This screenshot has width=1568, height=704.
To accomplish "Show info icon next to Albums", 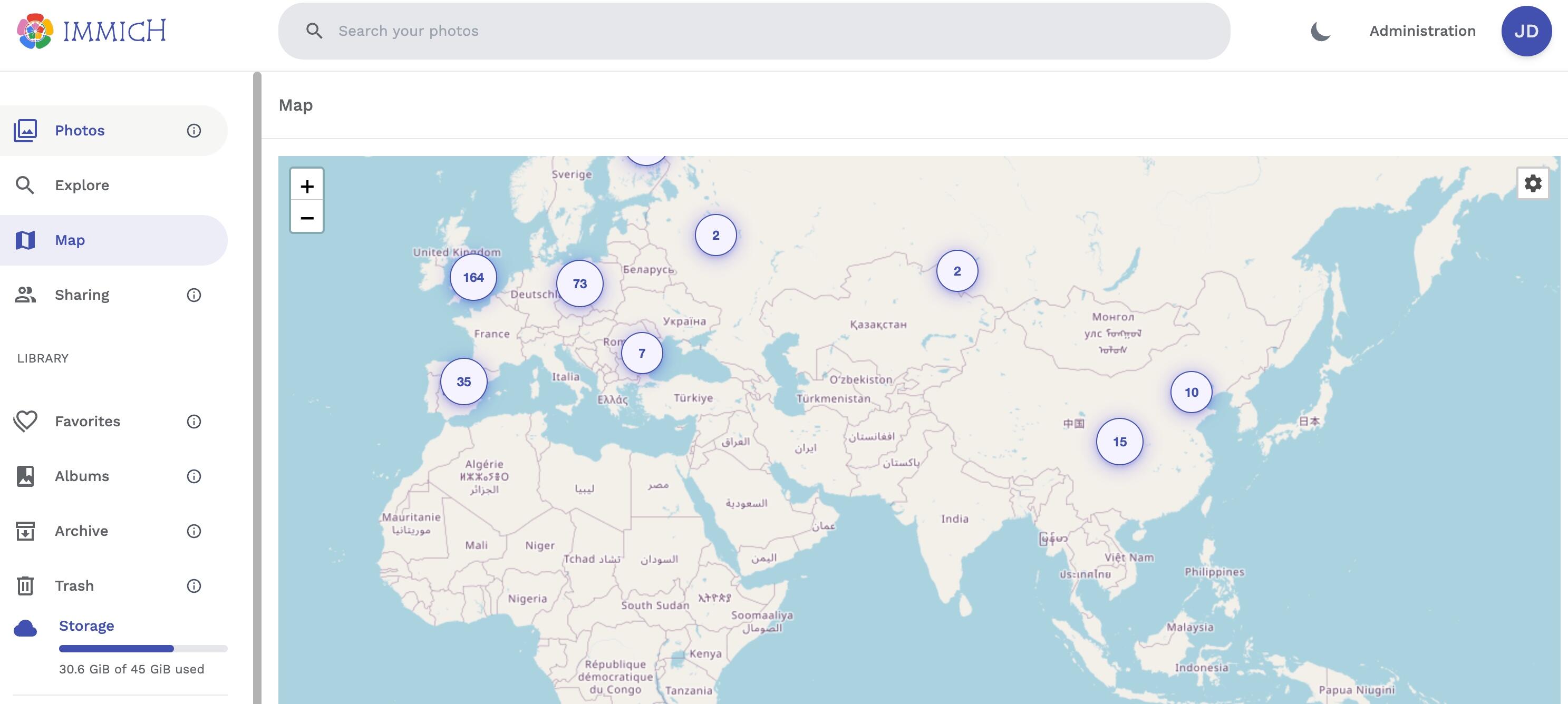I will (193, 476).
